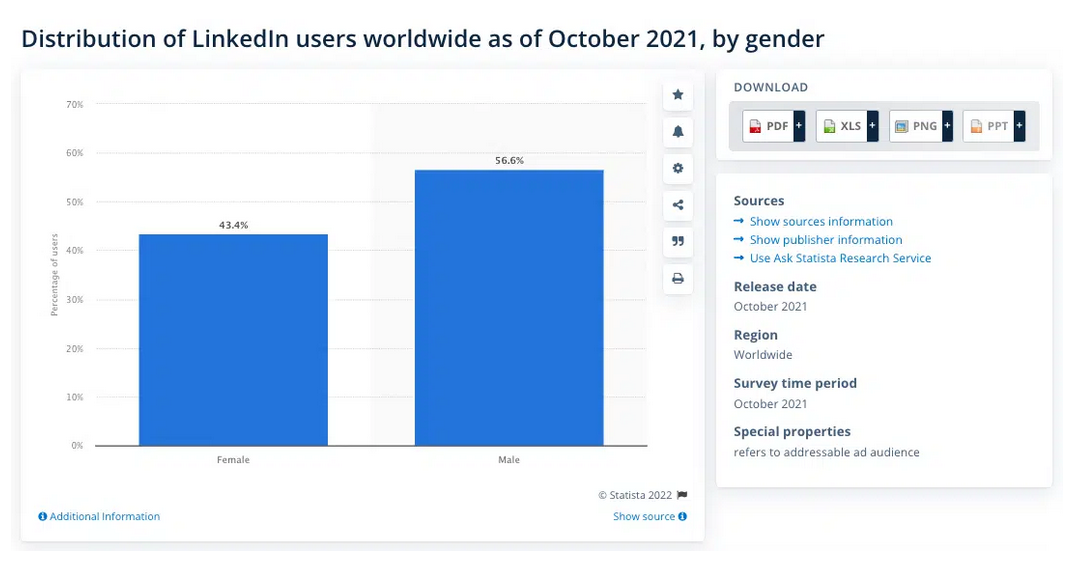This screenshot has width=1069, height=567.
Task: Click the flag icon beside Statista 2022
Action: point(682,495)
